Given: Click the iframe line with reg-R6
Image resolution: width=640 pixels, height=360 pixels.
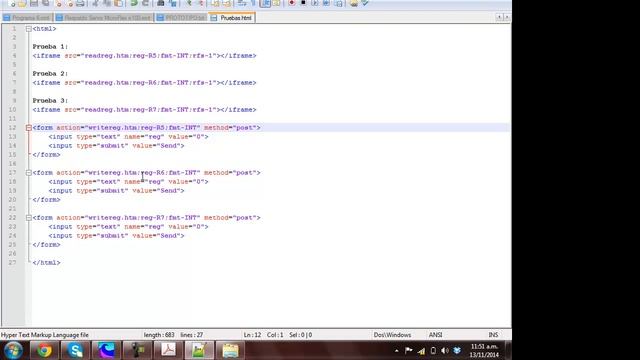Looking at the screenshot, I should pyautogui.click(x=144, y=82).
